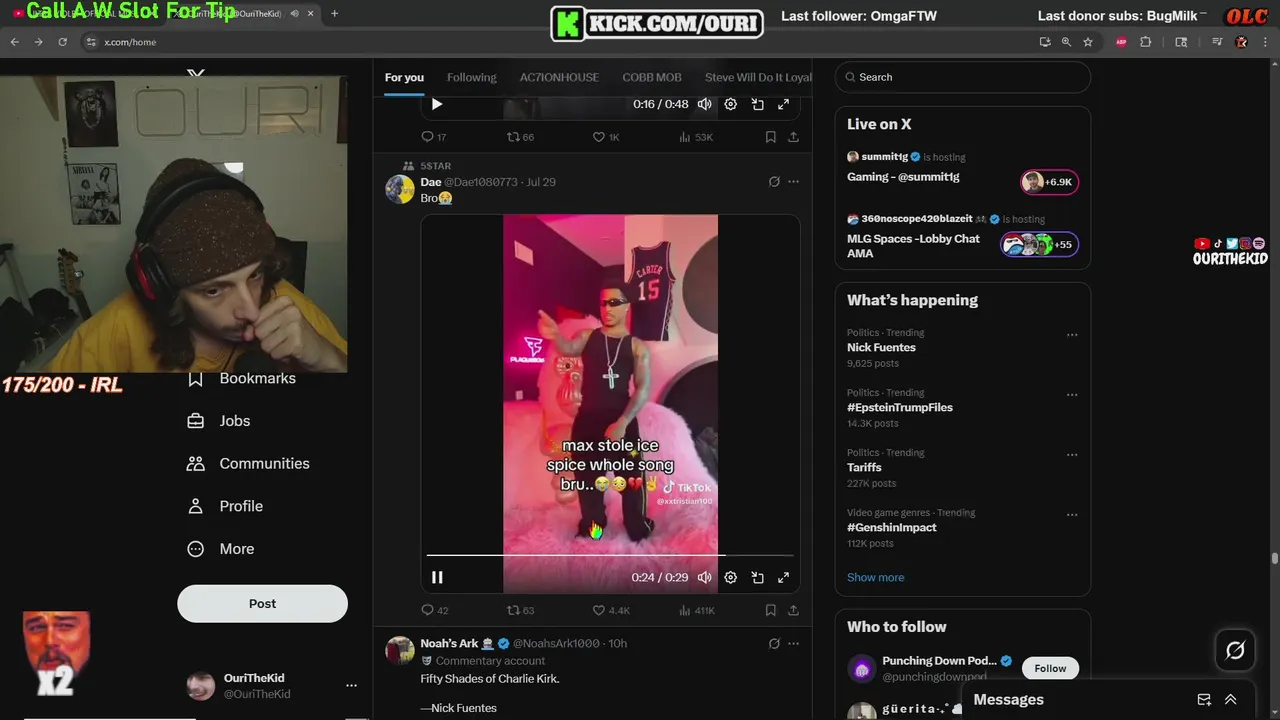Click the Post button
1280x720 pixels.
coord(263,604)
